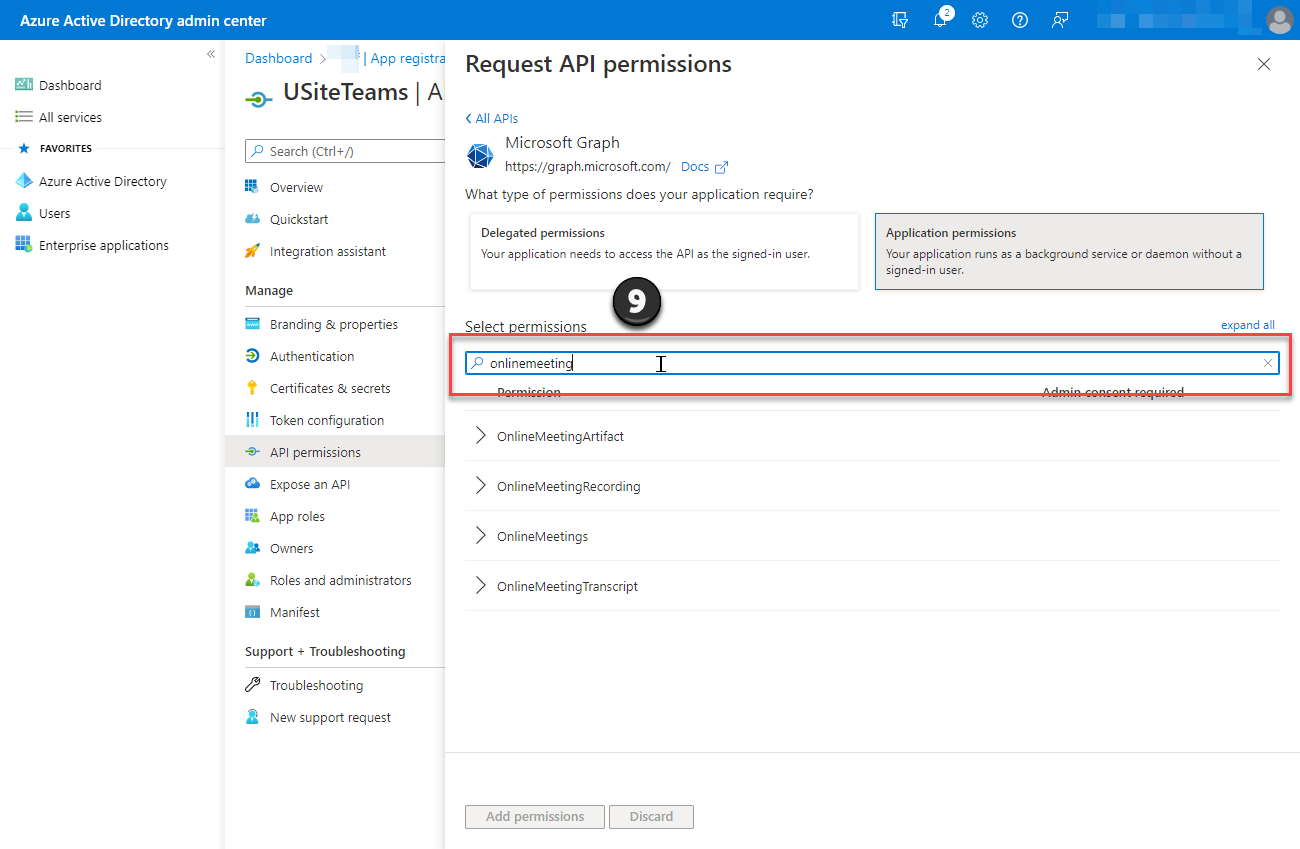
Task: Open the feedback icon in header
Action: (1060, 20)
